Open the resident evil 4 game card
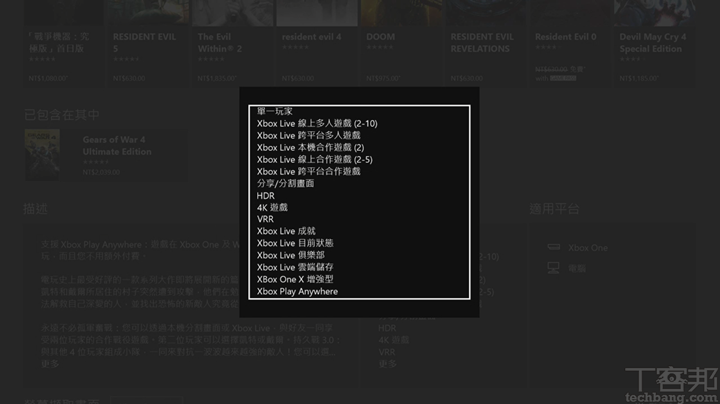This screenshot has height=404, width=720. pos(316,42)
